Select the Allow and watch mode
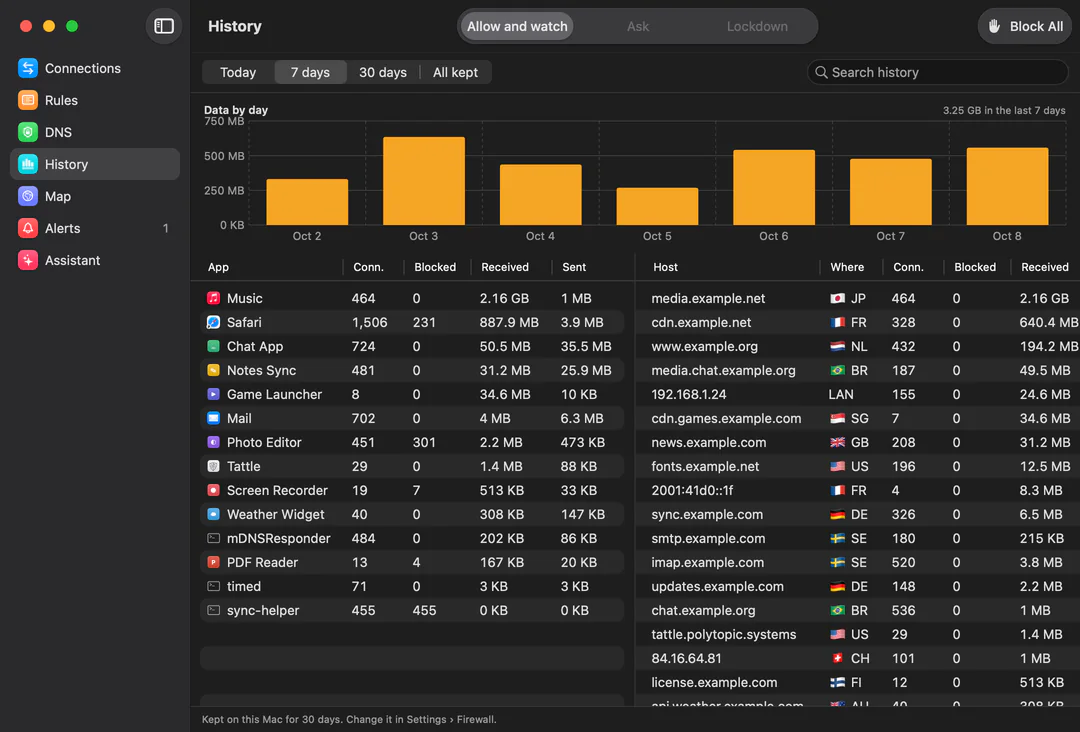Screen dimensions: 1080x732 (x=517, y=26)
